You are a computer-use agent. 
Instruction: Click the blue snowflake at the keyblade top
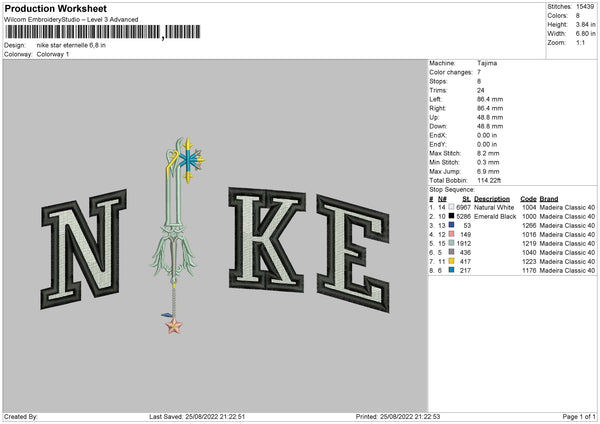tap(190, 160)
